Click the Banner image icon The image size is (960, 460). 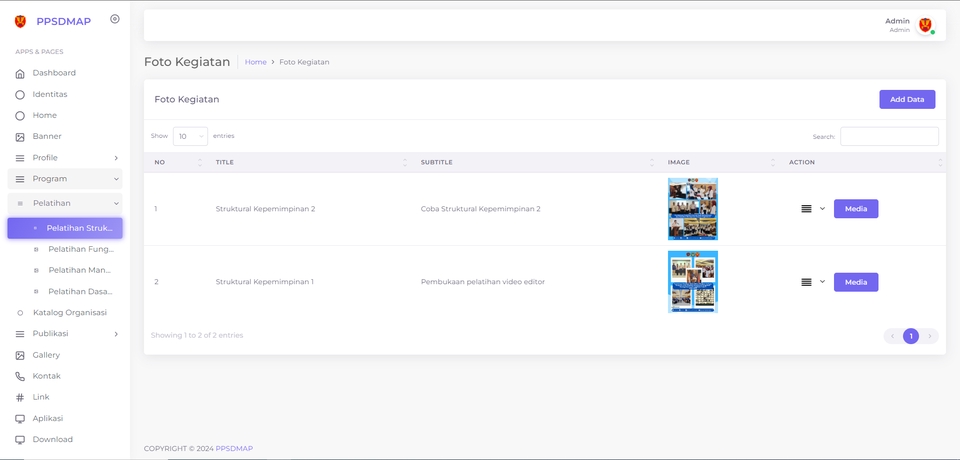pos(20,137)
